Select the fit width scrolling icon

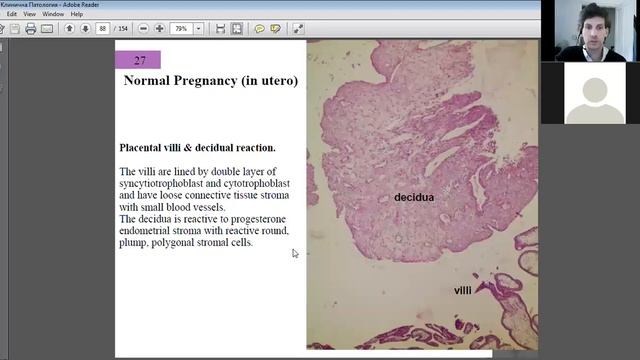click(x=220, y=29)
